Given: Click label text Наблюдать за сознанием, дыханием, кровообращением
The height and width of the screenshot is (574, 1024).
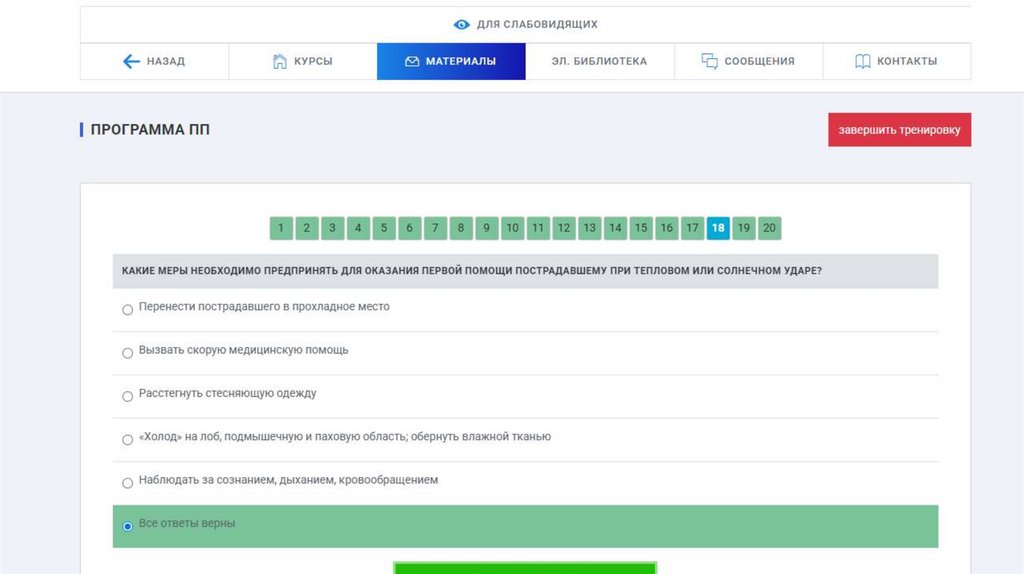Looking at the screenshot, I should 288,480.
